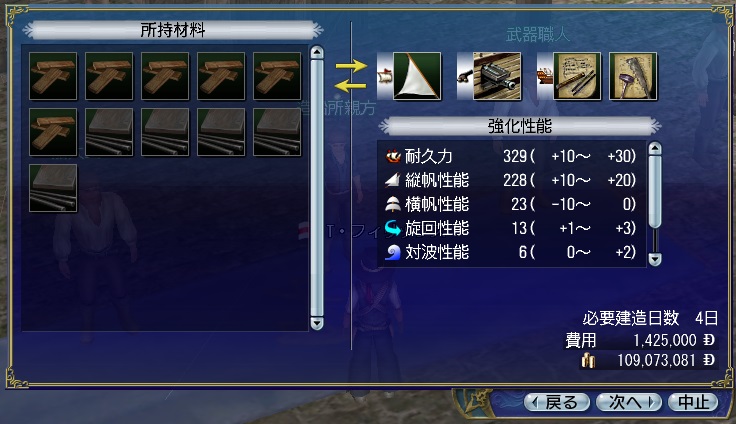Image resolution: width=736 pixels, height=424 pixels.
Task: Select the ship blueprint scroll slot icon
Action: pyautogui.click(x=577, y=76)
